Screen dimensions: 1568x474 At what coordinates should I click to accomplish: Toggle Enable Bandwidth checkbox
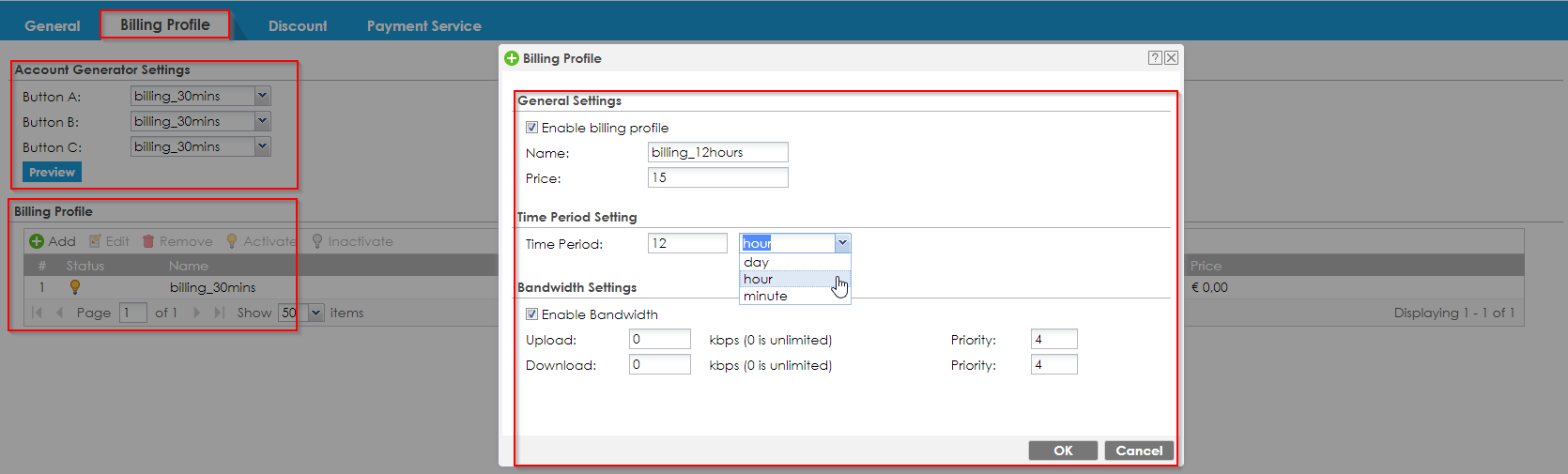coord(531,314)
